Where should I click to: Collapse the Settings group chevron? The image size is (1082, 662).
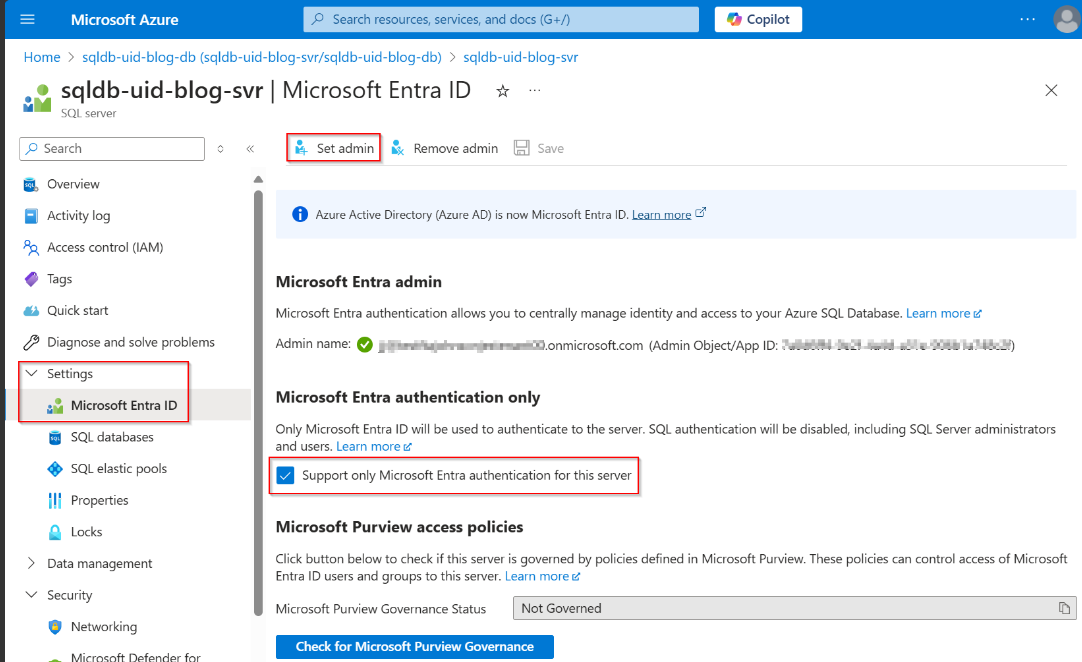tap(31, 373)
